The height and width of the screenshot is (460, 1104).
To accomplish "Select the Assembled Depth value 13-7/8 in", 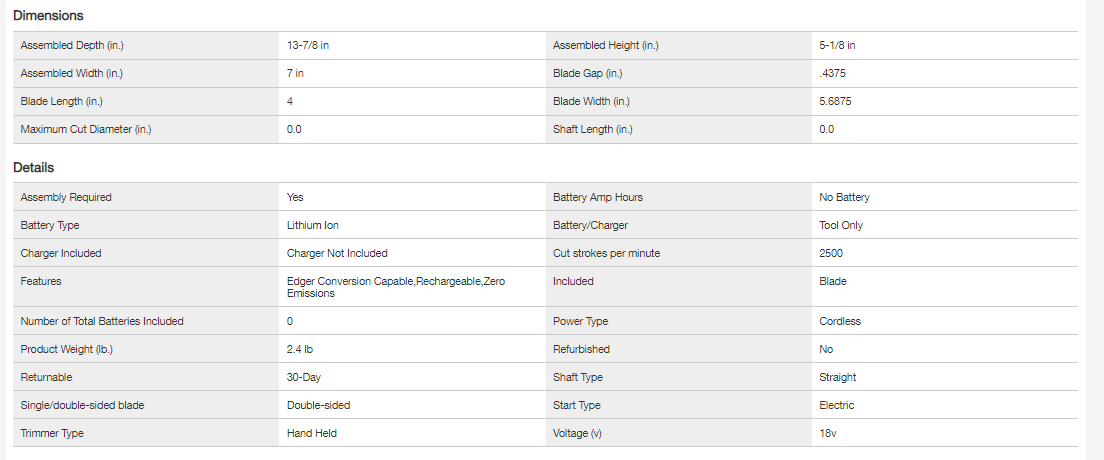I will coord(308,45).
